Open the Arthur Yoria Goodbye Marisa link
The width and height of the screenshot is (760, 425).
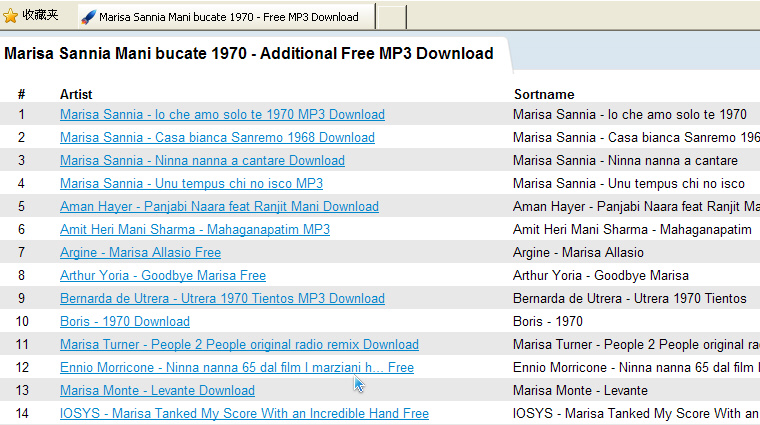coord(163,275)
